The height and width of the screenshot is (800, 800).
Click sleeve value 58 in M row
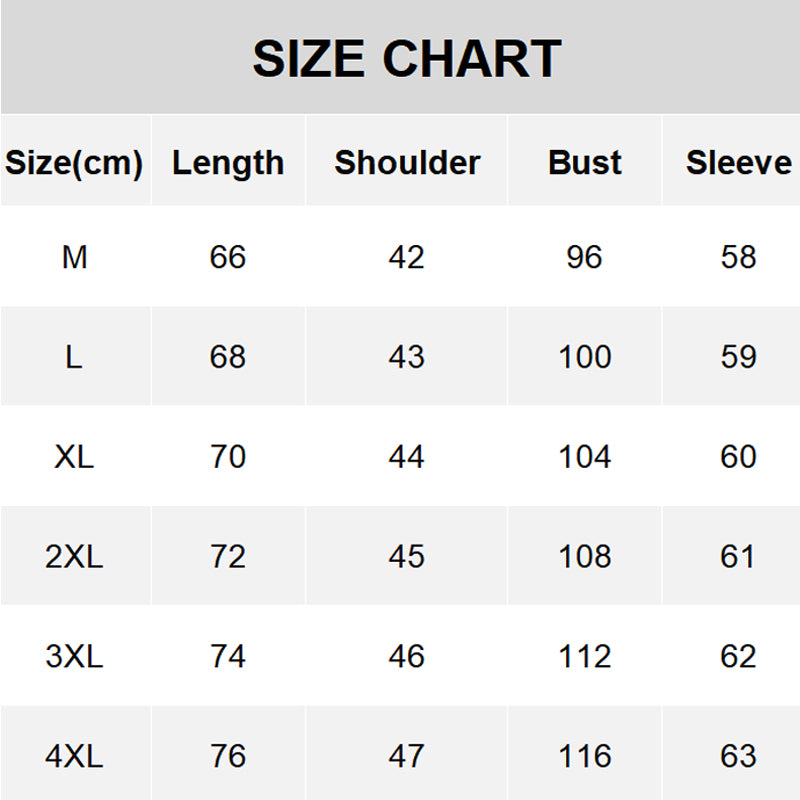(x=738, y=257)
